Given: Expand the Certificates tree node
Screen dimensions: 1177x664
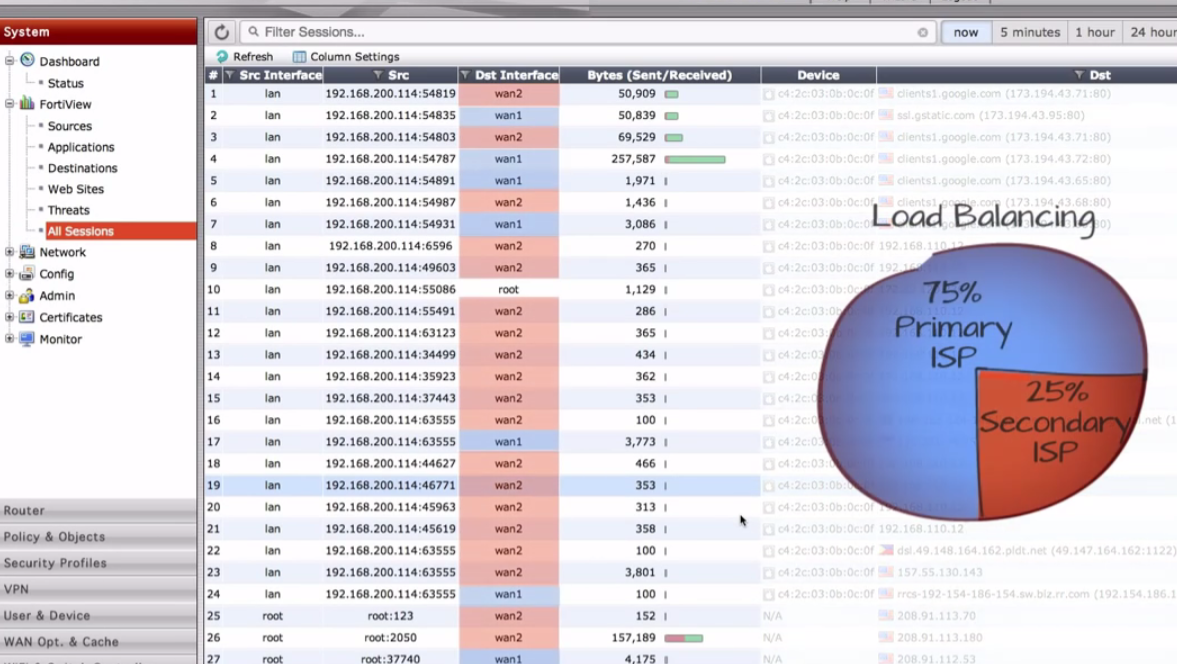Looking at the screenshot, I should pos(10,317).
